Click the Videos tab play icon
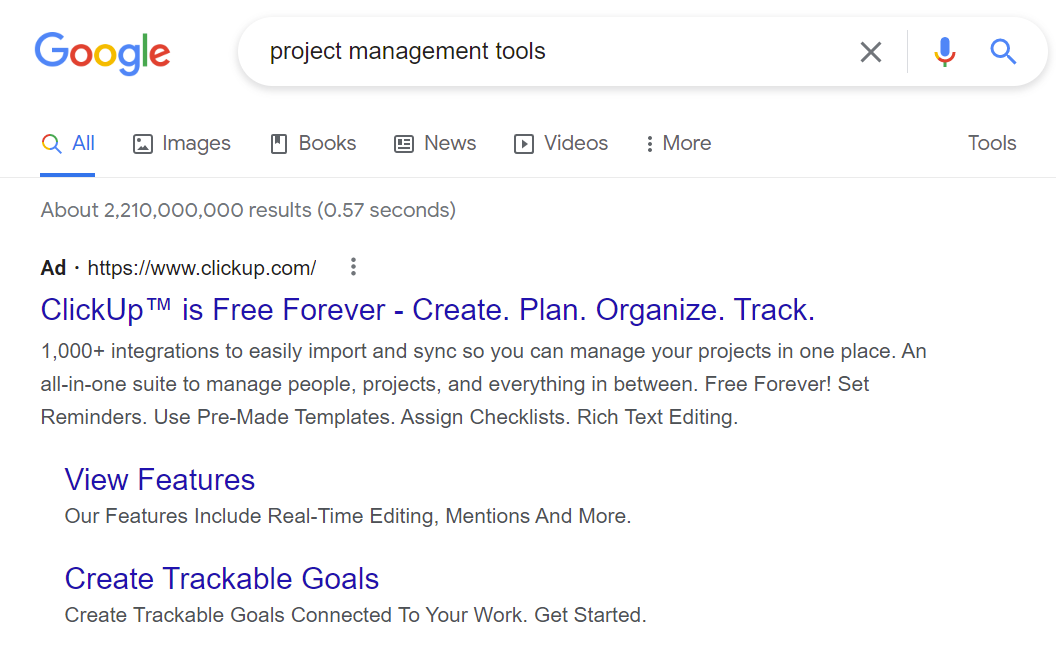This screenshot has height=653, width=1056. click(524, 144)
